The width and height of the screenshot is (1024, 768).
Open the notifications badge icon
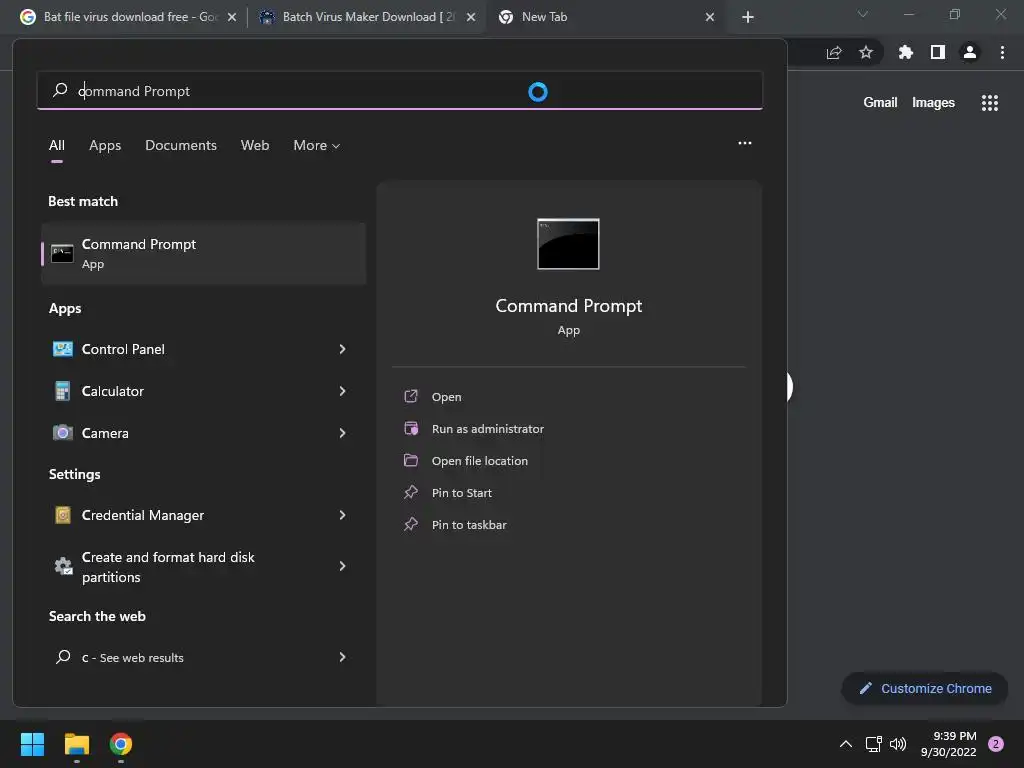tap(996, 744)
